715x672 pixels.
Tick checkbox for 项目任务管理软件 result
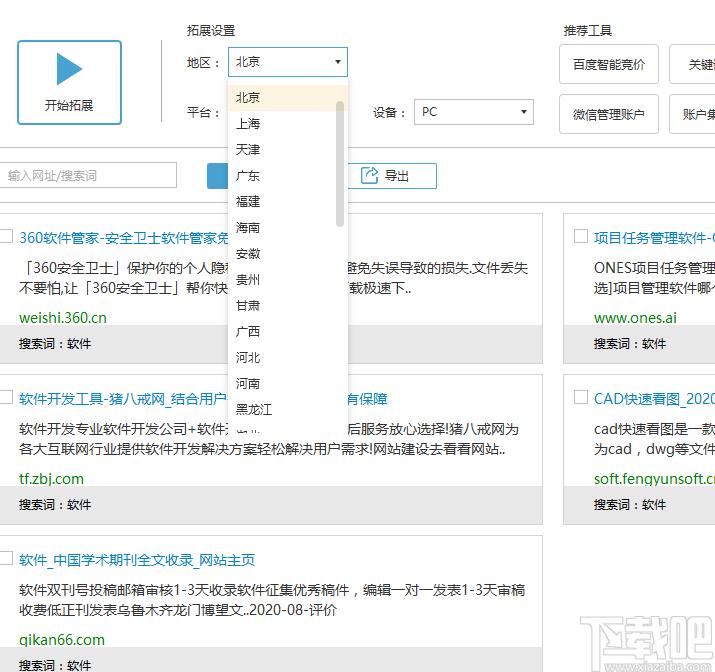pyautogui.click(x=580, y=236)
